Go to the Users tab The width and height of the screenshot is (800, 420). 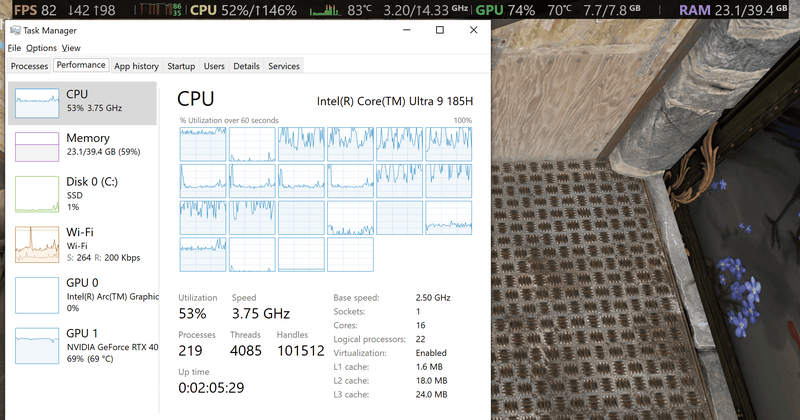tap(214, 66)
